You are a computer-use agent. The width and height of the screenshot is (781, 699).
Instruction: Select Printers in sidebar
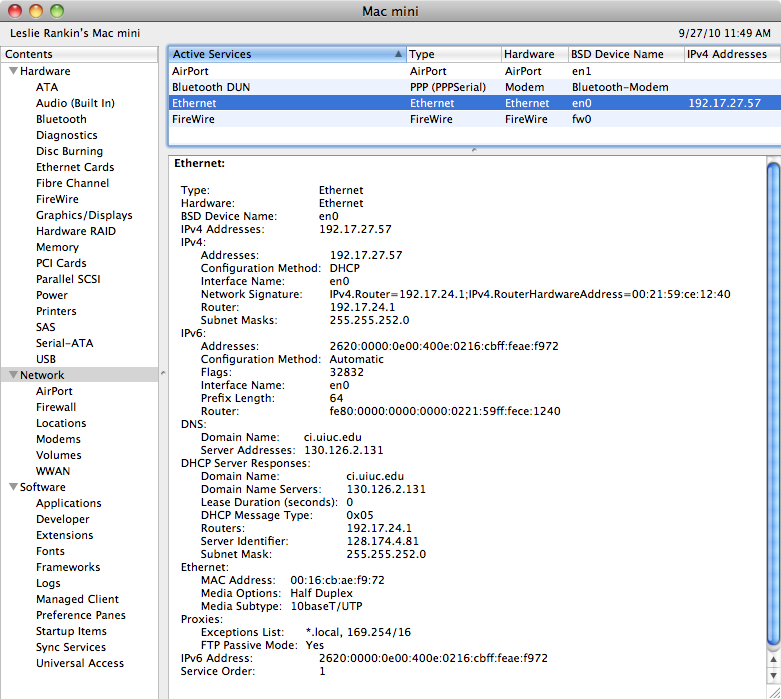pyautogui.click(x=56, y=311)
